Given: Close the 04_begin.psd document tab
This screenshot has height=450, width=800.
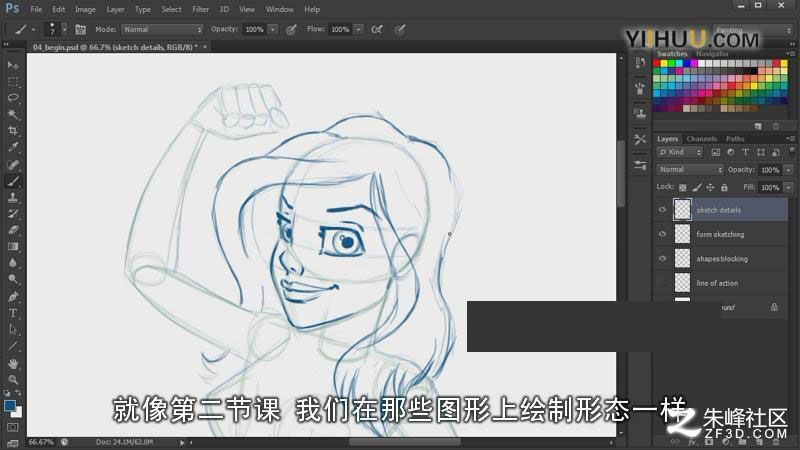Looking at the screenshot, I should click(x=205, y=47).
